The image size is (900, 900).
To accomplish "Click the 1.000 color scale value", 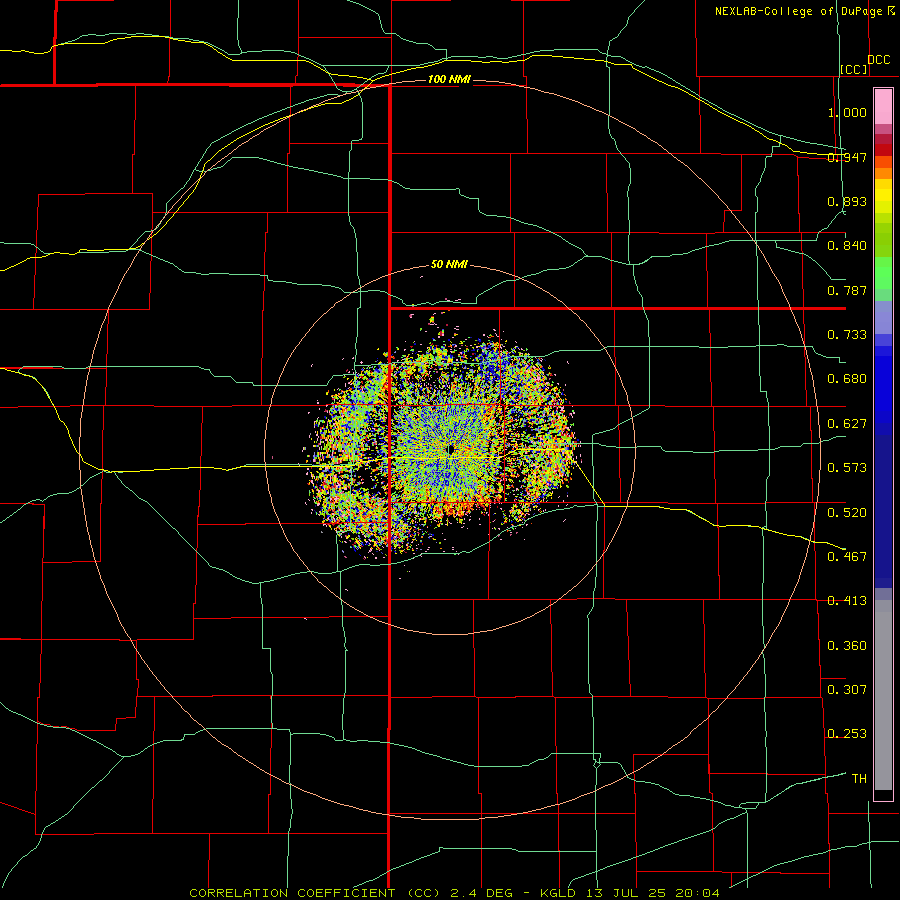I will [847, 112].
